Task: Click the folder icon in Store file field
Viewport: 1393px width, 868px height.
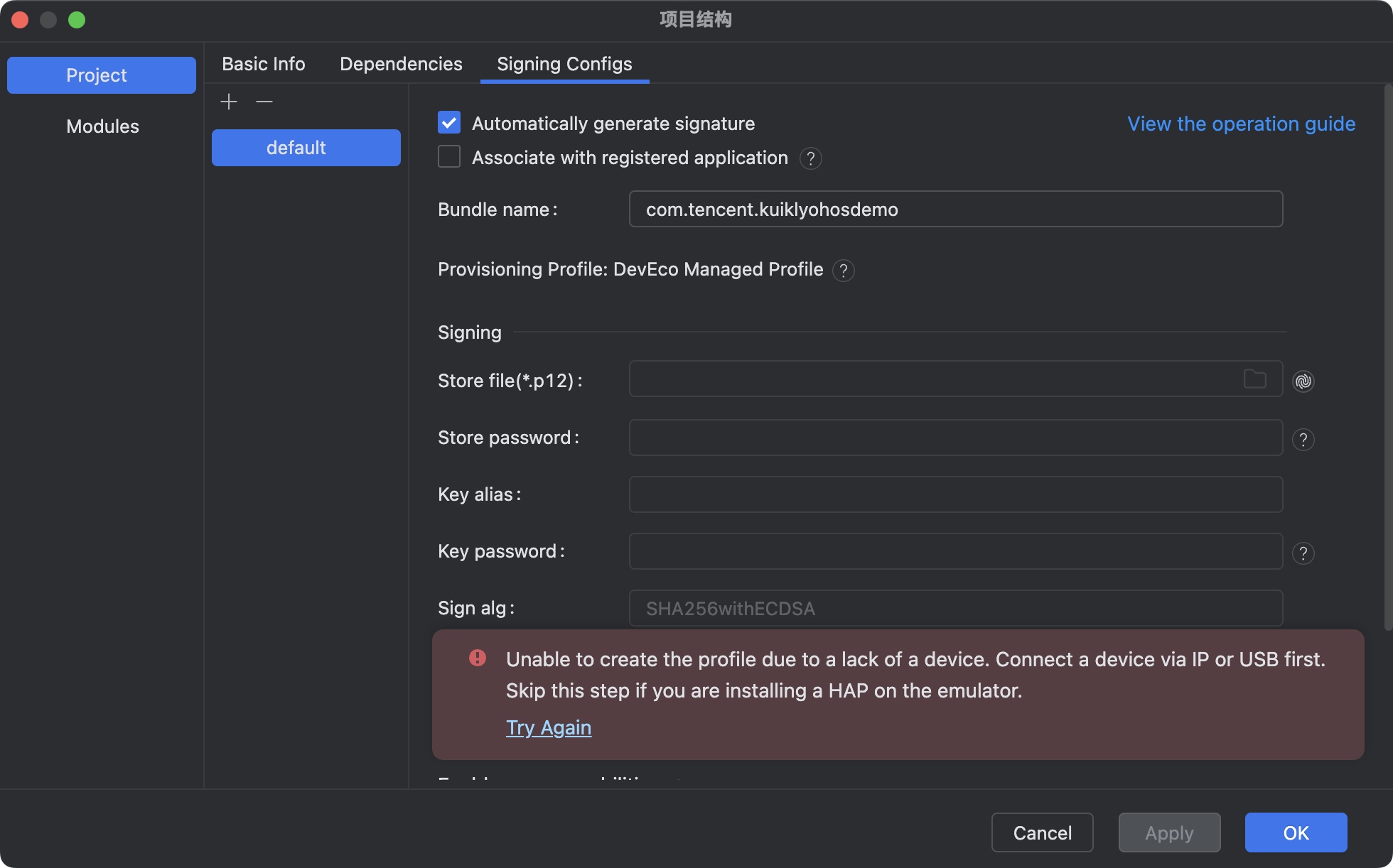Action: tap(1254, 379)
